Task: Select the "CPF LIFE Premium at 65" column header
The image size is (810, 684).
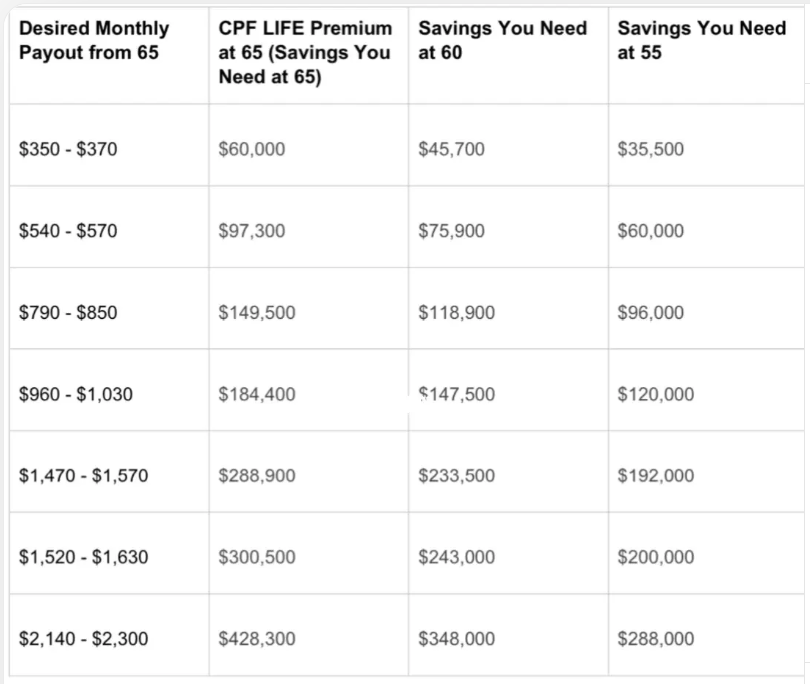Action: click(305, 51)
